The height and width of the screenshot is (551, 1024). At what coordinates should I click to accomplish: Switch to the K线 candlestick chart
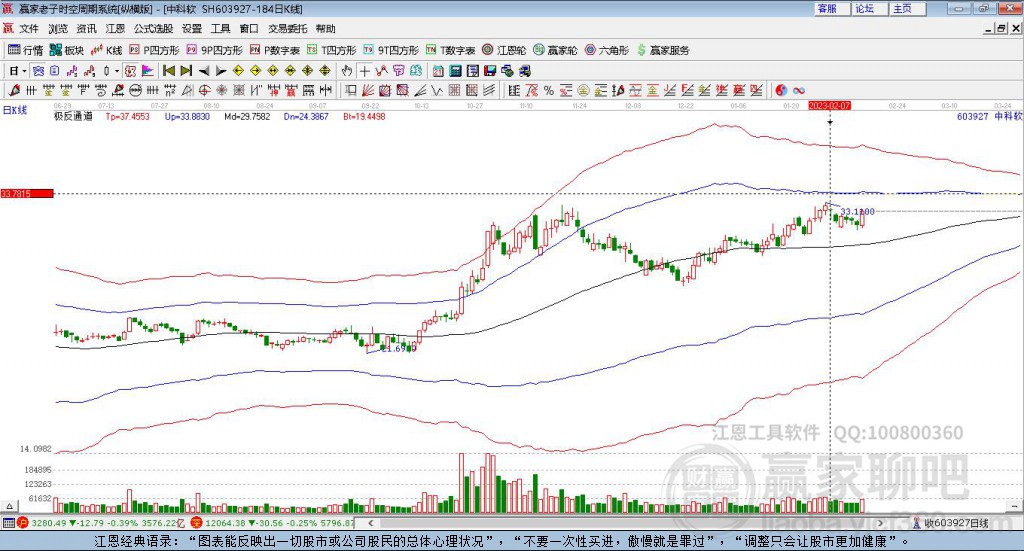pos(107,50)
